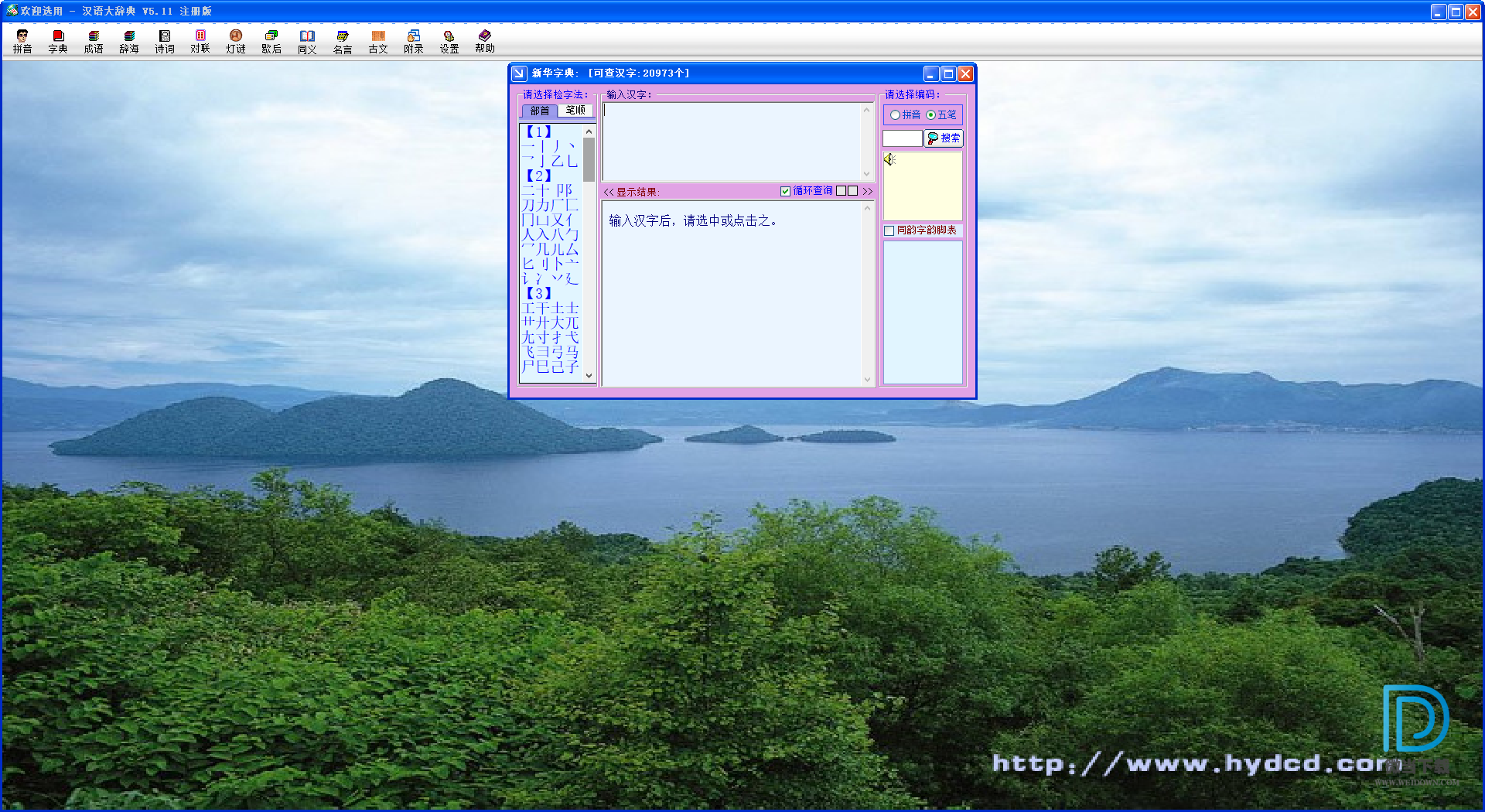The height and width of the screenshot is (812, 1485).
Task: Click the results pane scroll up arrow
Action: 867,208
